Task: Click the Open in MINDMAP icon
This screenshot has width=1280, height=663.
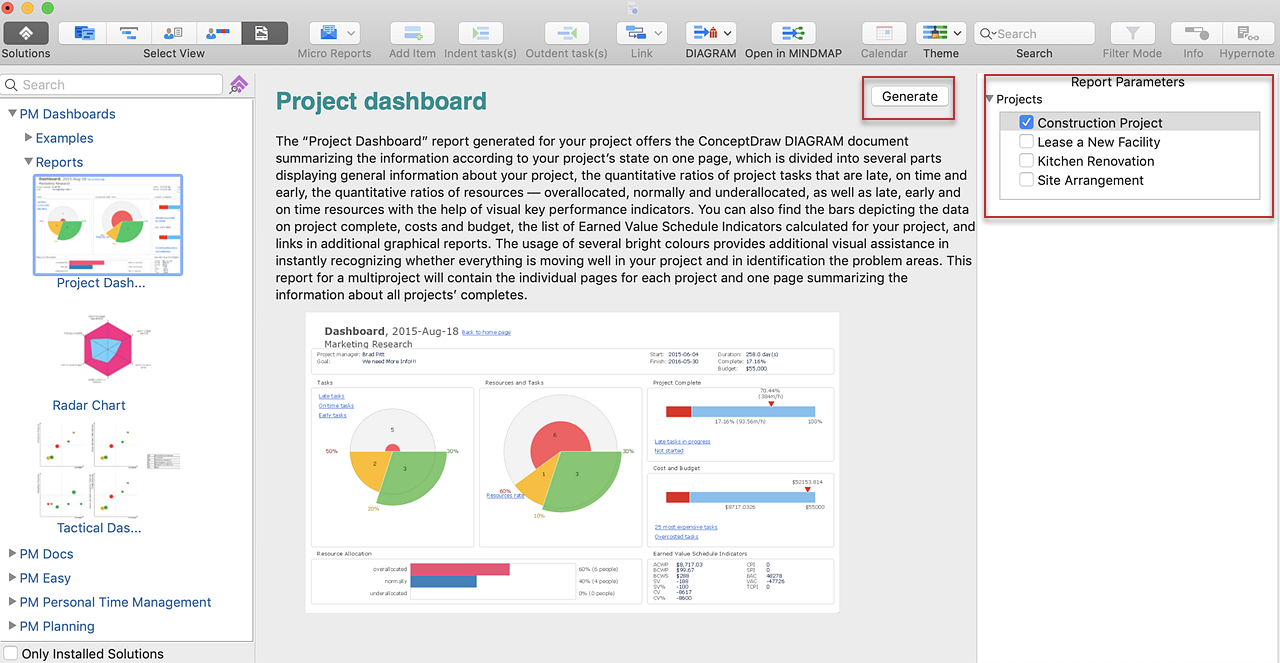Action: (x=793, y=33)
